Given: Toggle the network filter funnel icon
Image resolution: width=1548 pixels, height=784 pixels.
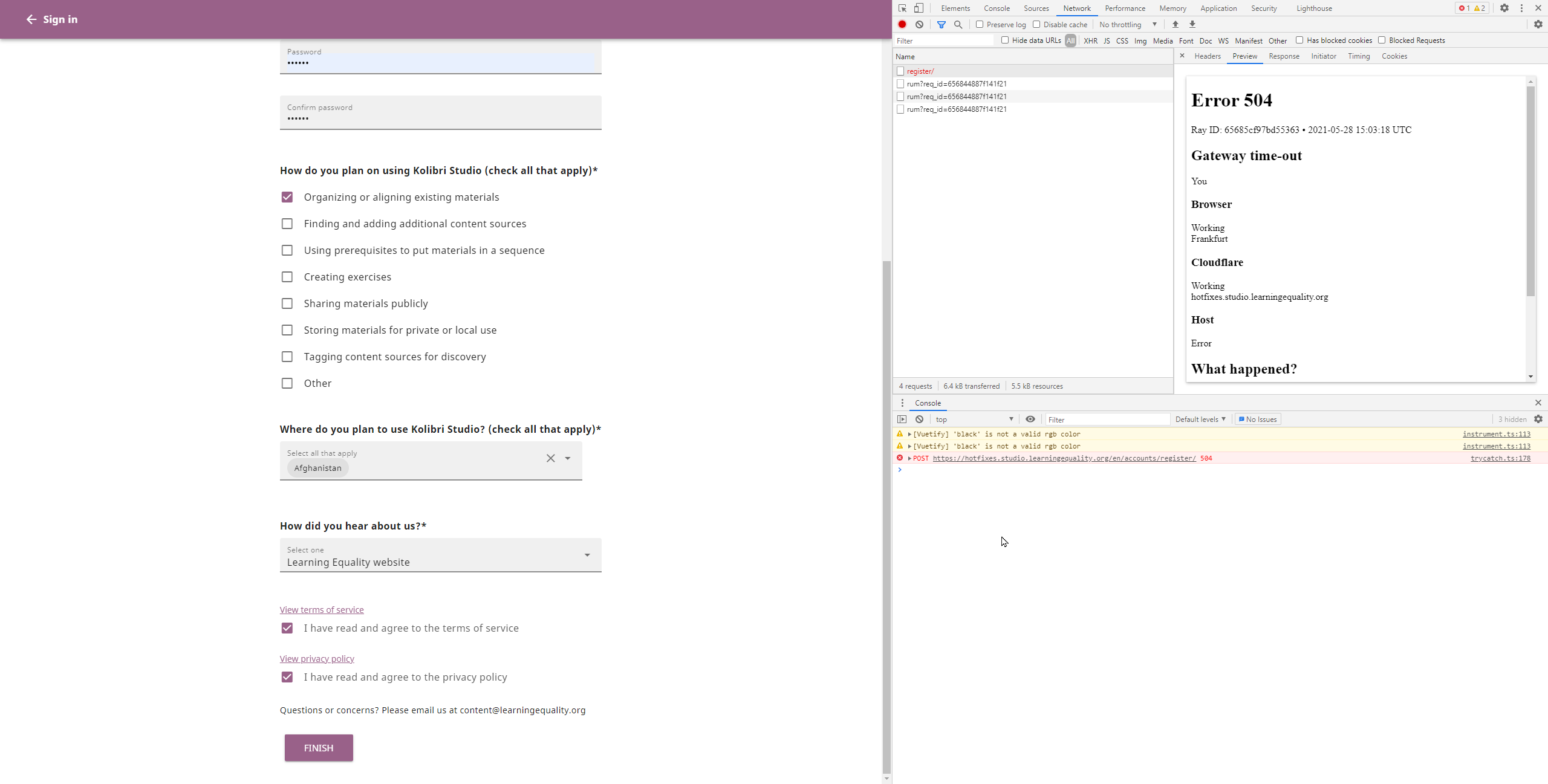Looking at the screenshot, I should click(x=941, y=24).
